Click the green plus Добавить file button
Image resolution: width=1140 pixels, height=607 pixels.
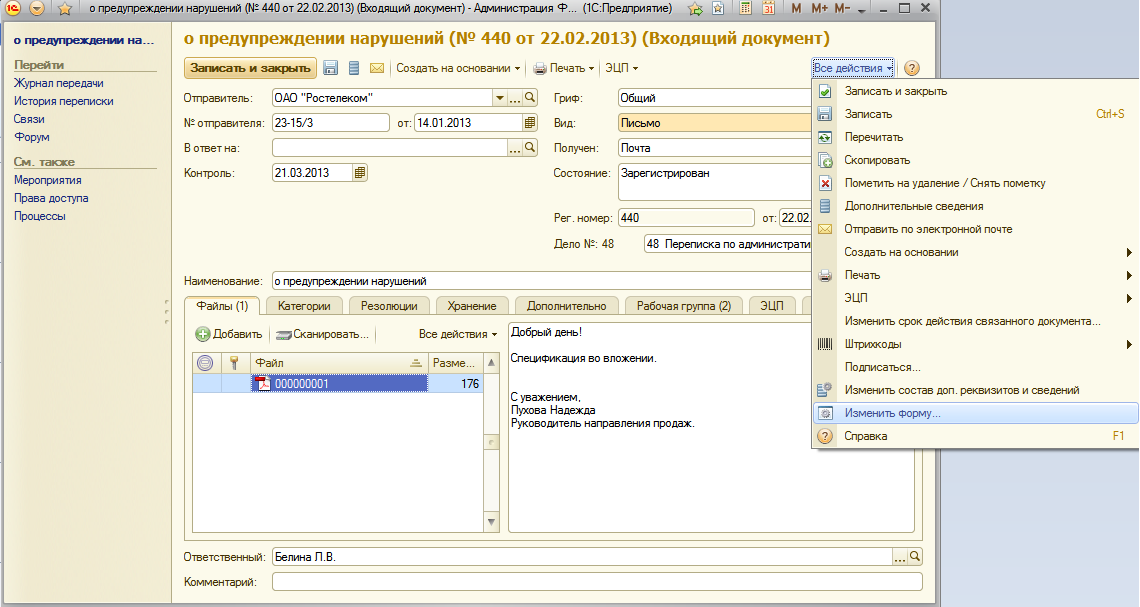[x=229, y=334]
